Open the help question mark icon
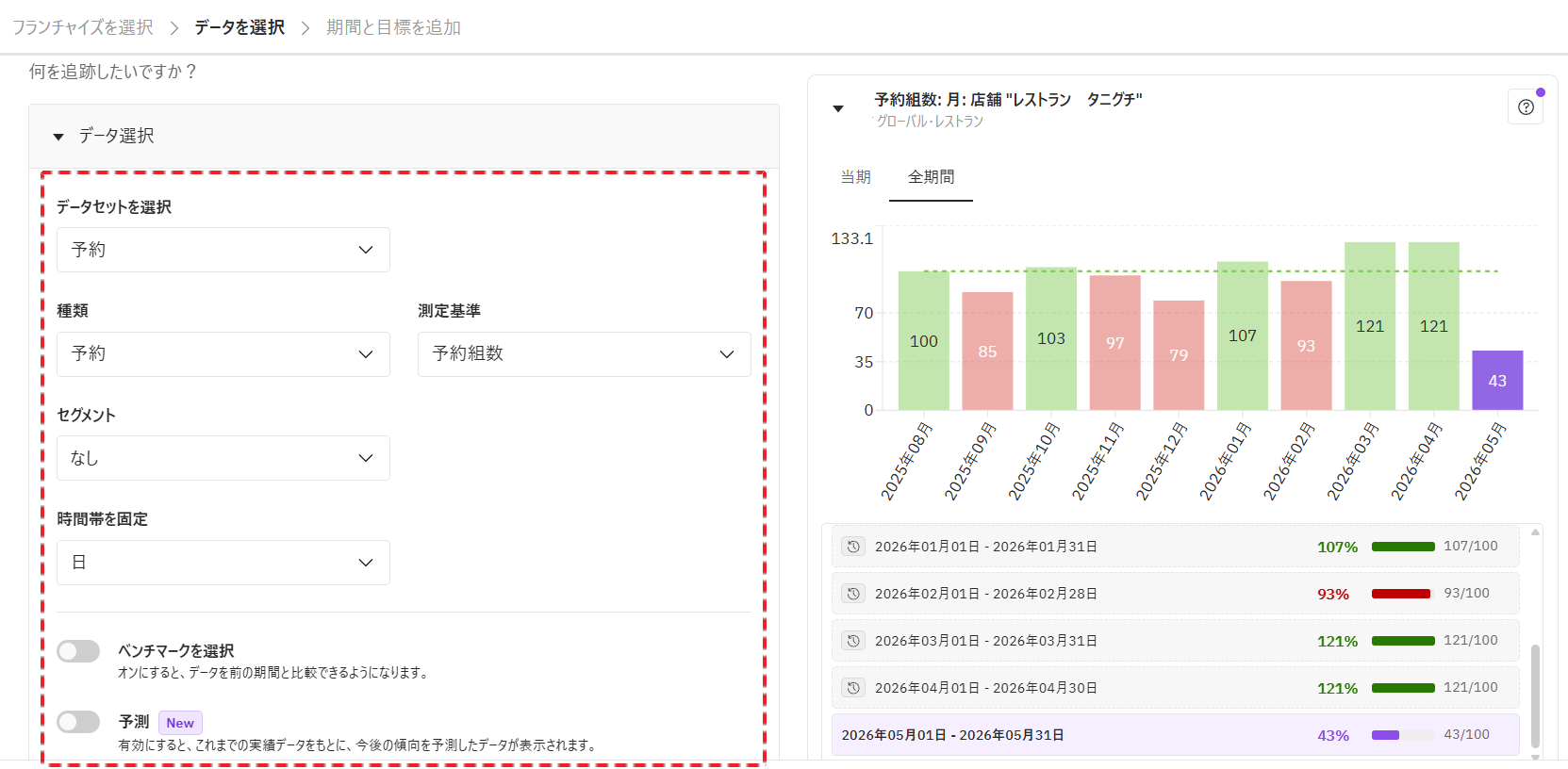This screenshot has height=769, width=1568. point(1526,107)
